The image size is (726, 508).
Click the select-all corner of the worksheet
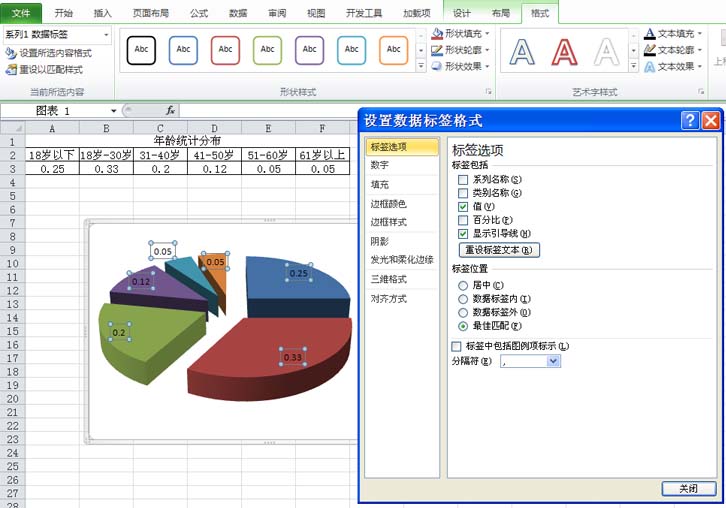click(x=13, y=128)
